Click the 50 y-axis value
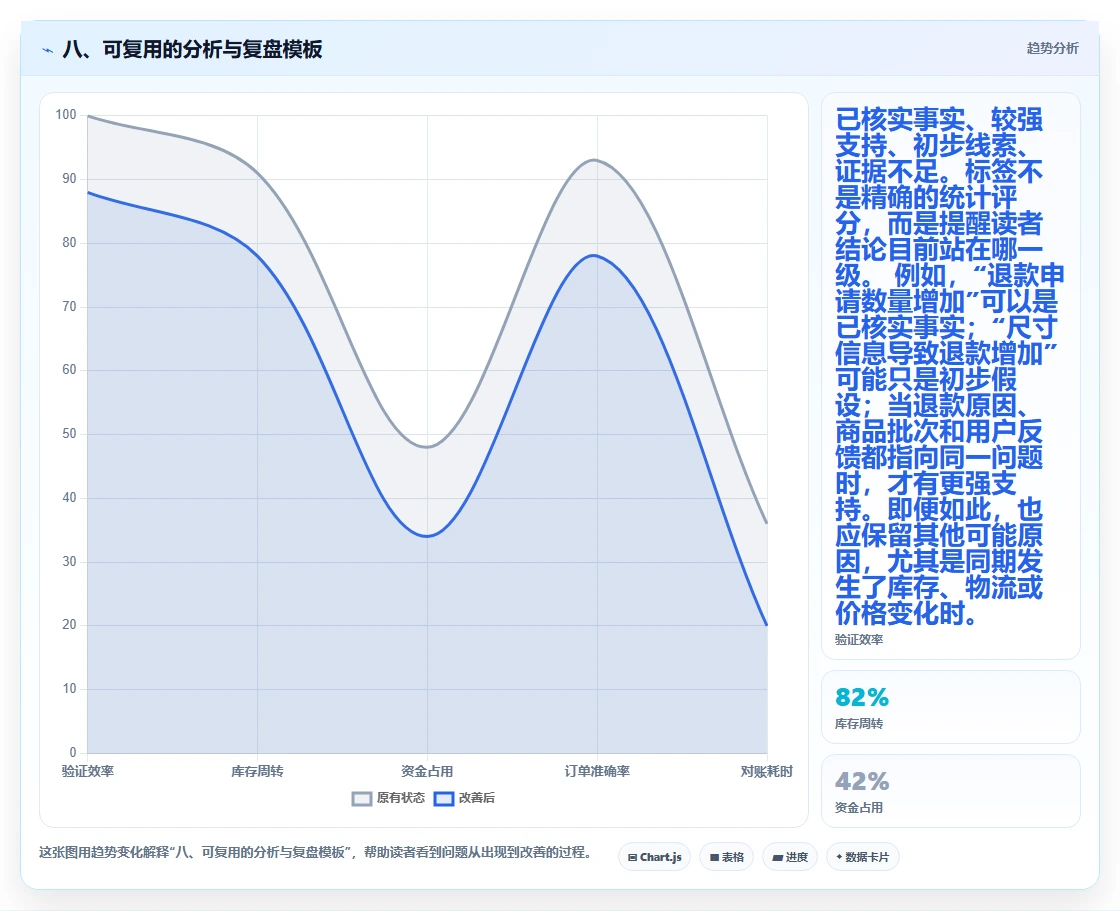 click(69, 434)
